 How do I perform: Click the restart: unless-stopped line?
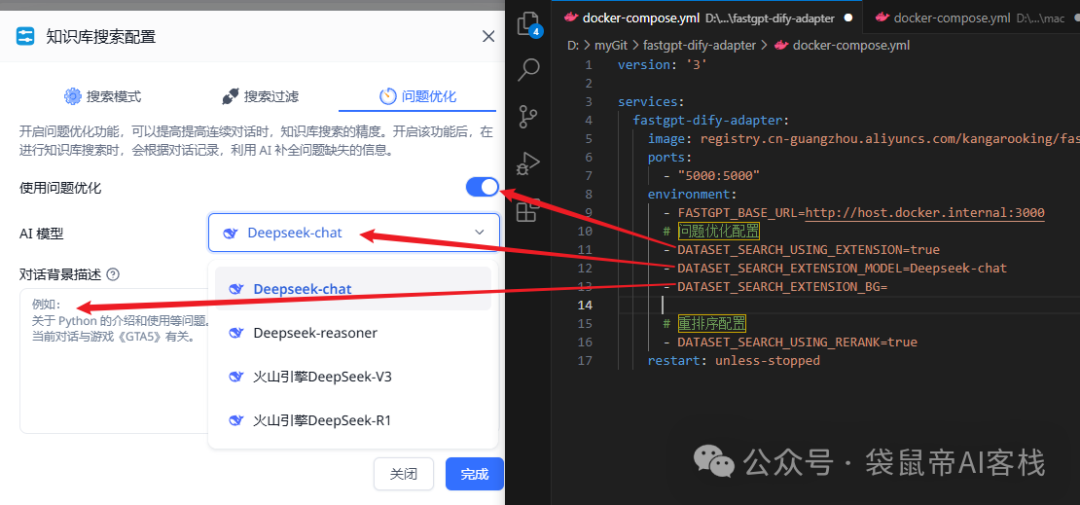(x=734, y=360)
